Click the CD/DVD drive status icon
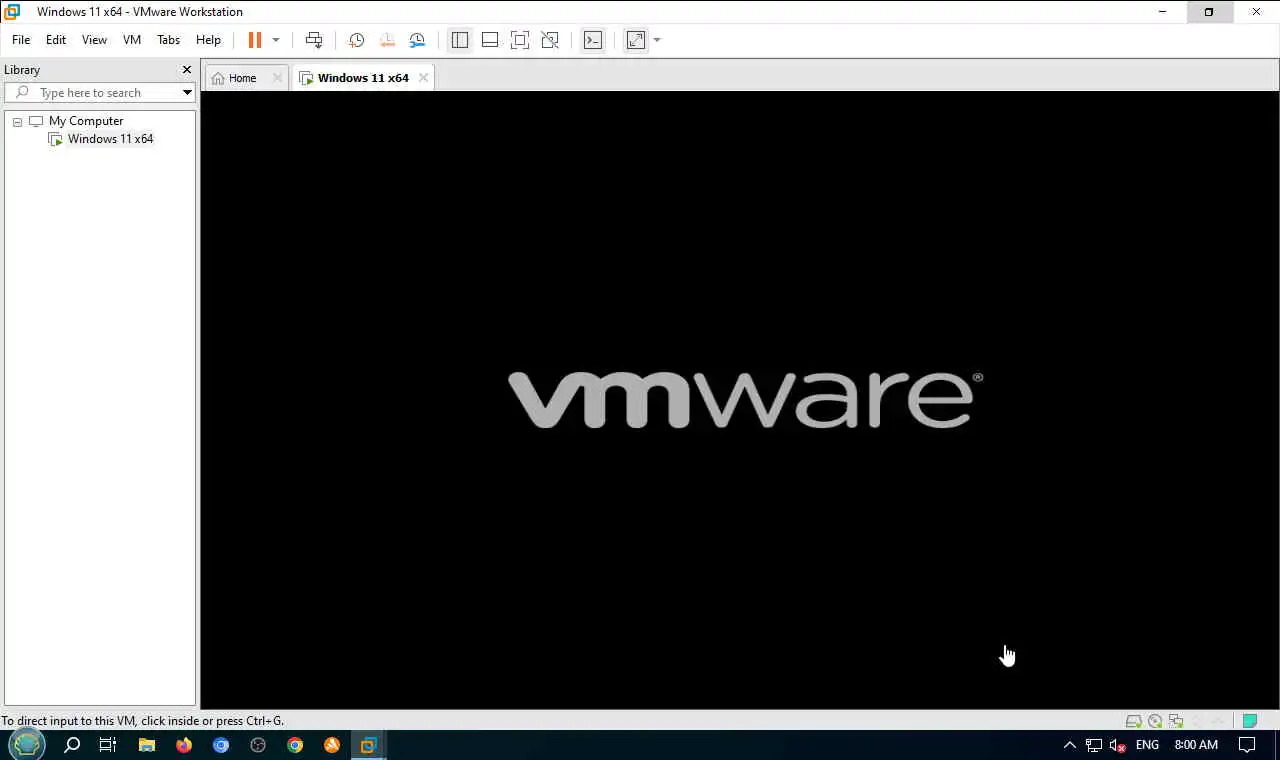This screenshot has width=1280, height=760. [1155, 721]
